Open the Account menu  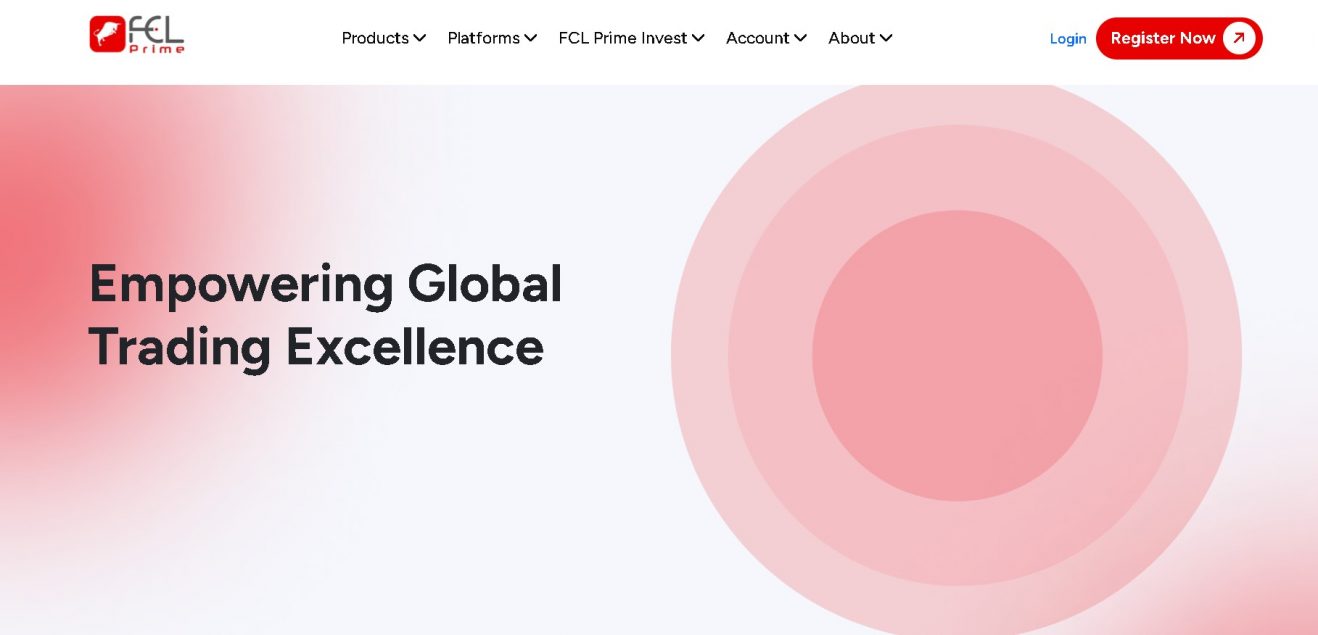tap(757, 38)
